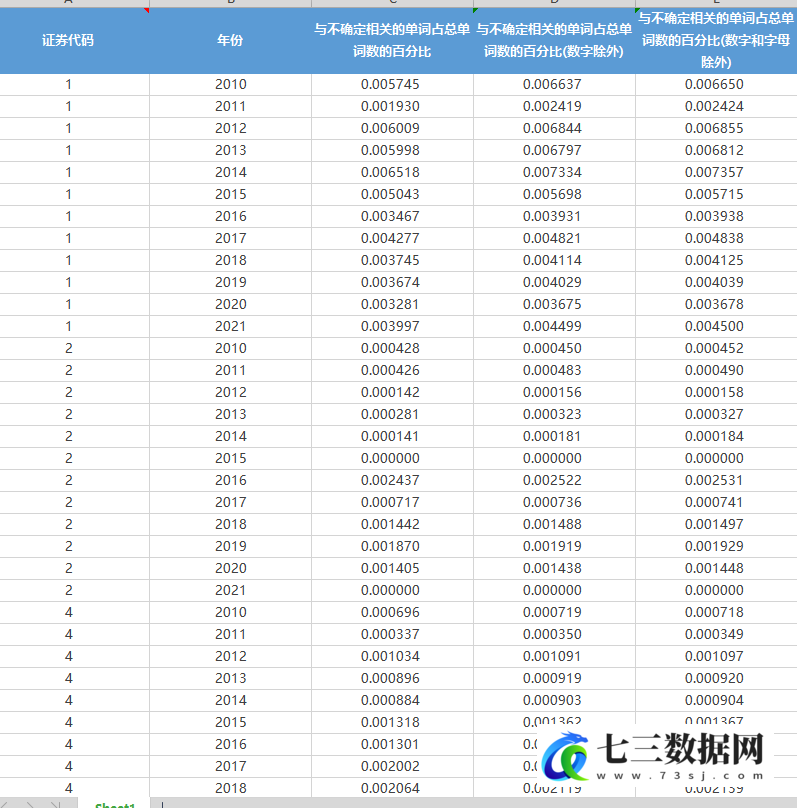This screenshot has height=808, width=797.
Task: Click the value 0.001930
Action: tap(392, 107)
